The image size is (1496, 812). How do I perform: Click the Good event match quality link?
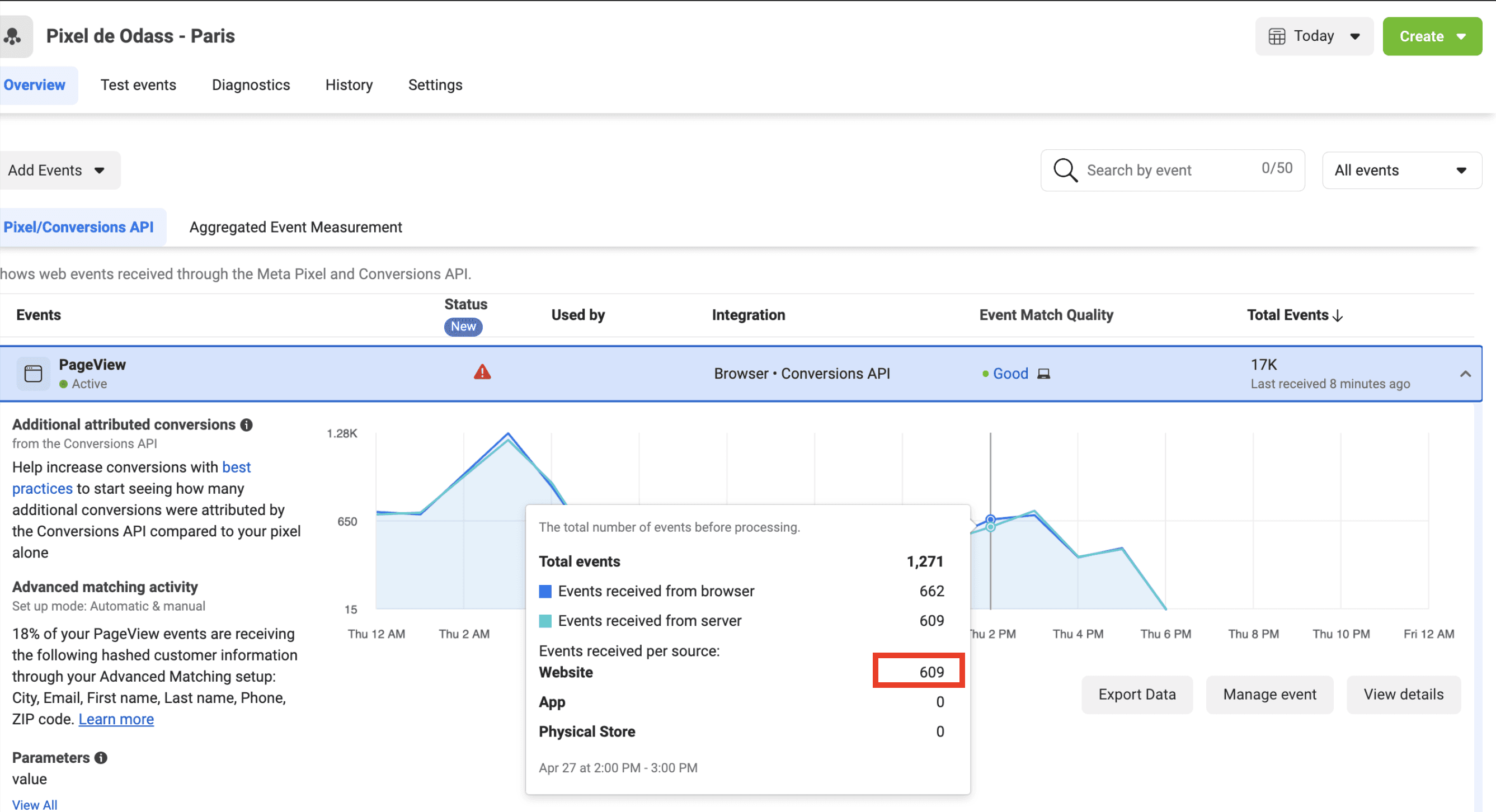[1010, 374]
